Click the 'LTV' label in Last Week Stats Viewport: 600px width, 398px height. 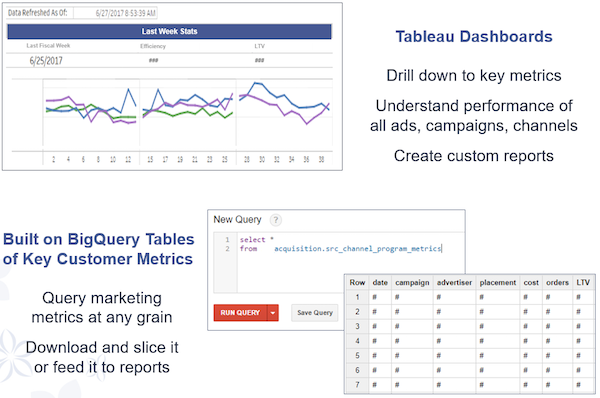click(x=259, y=46)
